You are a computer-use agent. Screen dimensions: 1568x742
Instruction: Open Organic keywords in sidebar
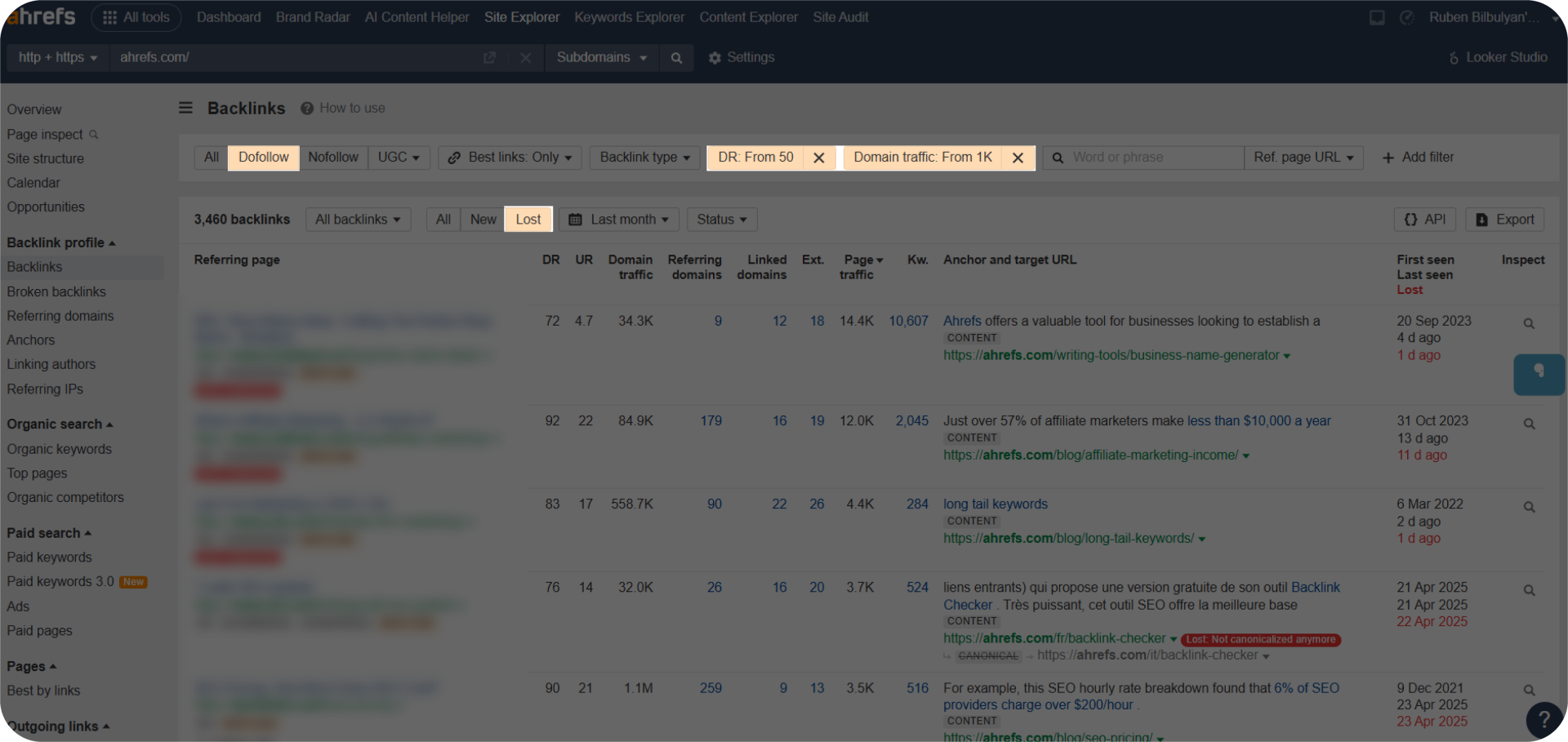[60, 449]
